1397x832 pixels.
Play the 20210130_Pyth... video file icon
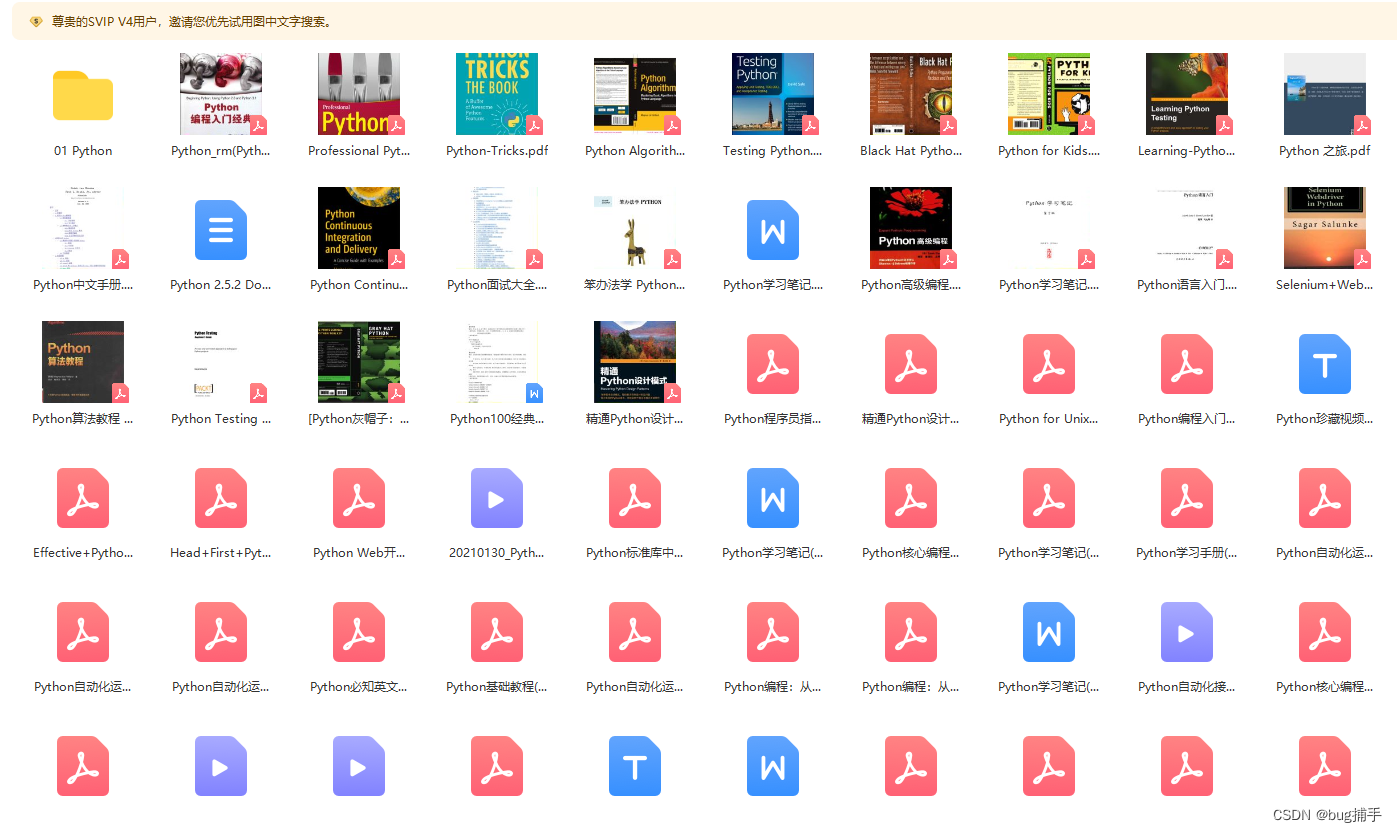pyautogui.click(x=497, y=498)
